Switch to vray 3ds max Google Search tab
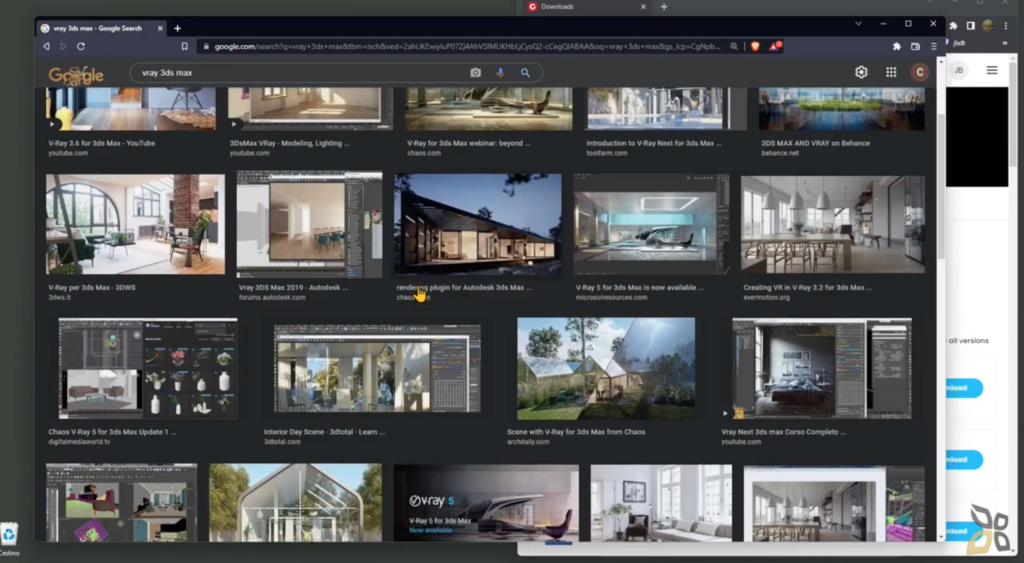 98,28
